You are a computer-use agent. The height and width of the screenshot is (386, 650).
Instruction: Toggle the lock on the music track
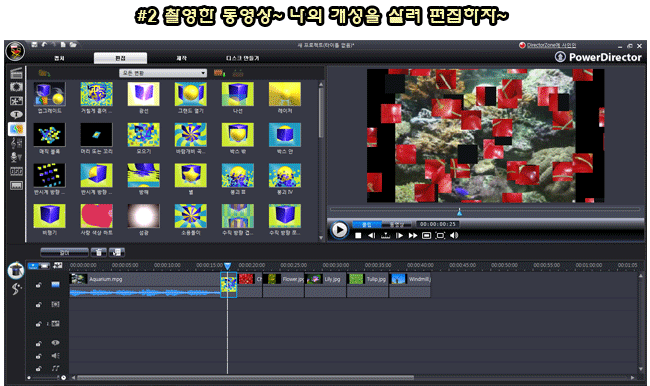click(x=38, y=368)
